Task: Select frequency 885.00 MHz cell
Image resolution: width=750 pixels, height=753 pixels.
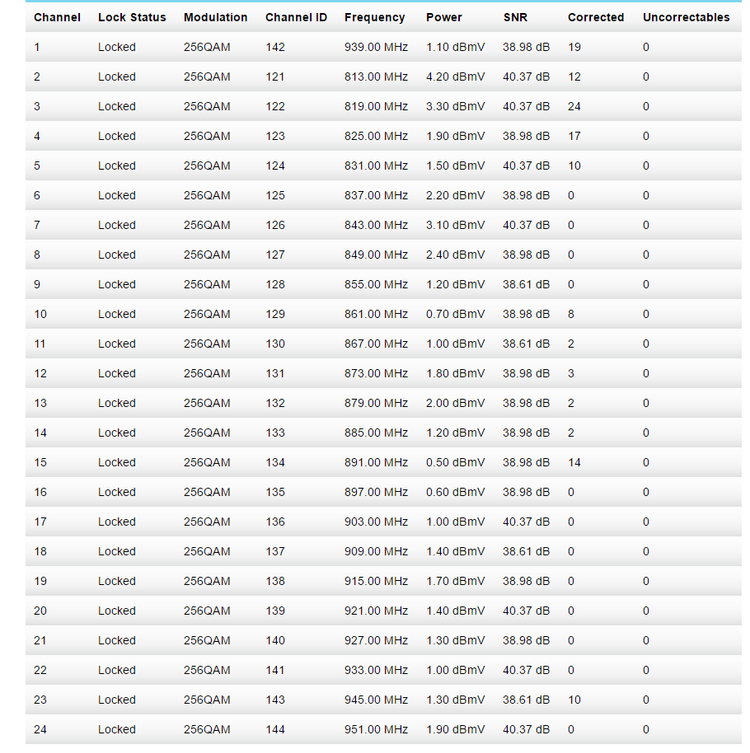Action: pos(376,433)
